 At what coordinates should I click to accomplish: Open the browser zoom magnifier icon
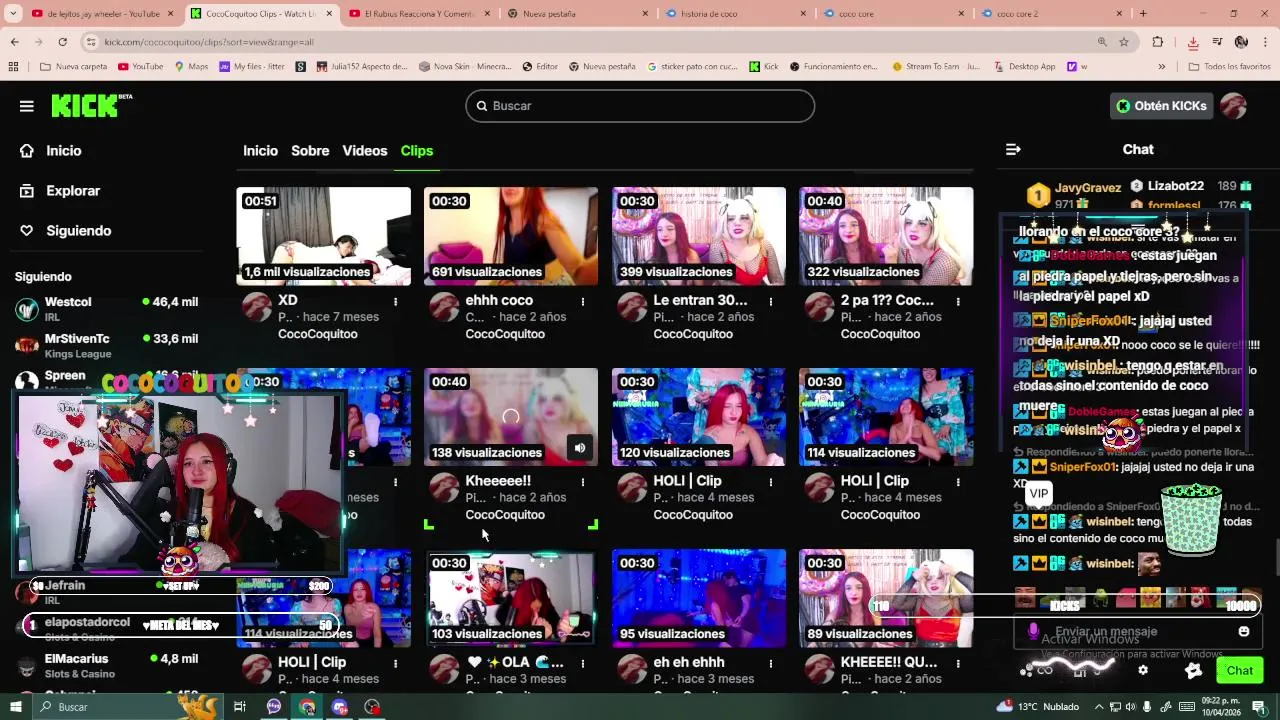click(x=1102, y=42)
